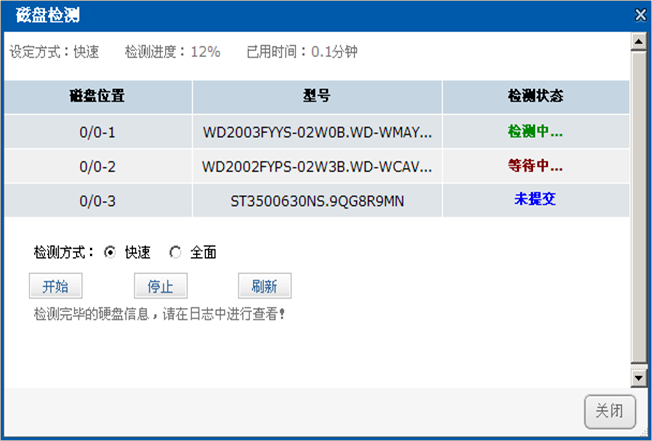Click the 磁盘检测 title text
Image resolution: width=652 pixels, height=441 pixels.
tap(47, 15)
